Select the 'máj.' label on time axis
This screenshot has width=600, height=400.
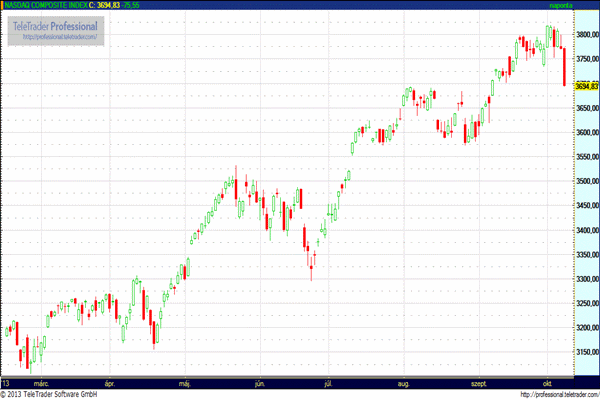pyautogui.click(x=184, y=383)
